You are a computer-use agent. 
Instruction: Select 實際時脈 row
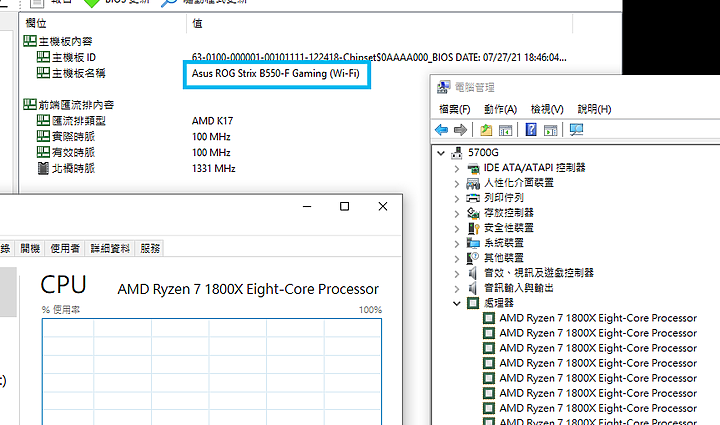73,136
